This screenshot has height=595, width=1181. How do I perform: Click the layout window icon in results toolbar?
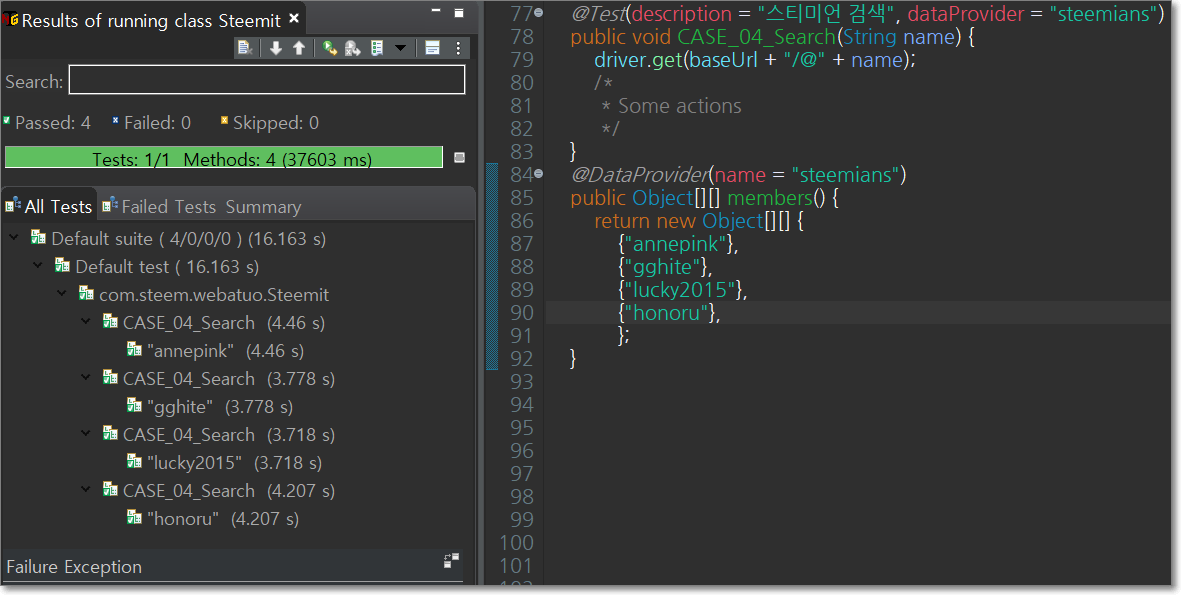point(432,48)
